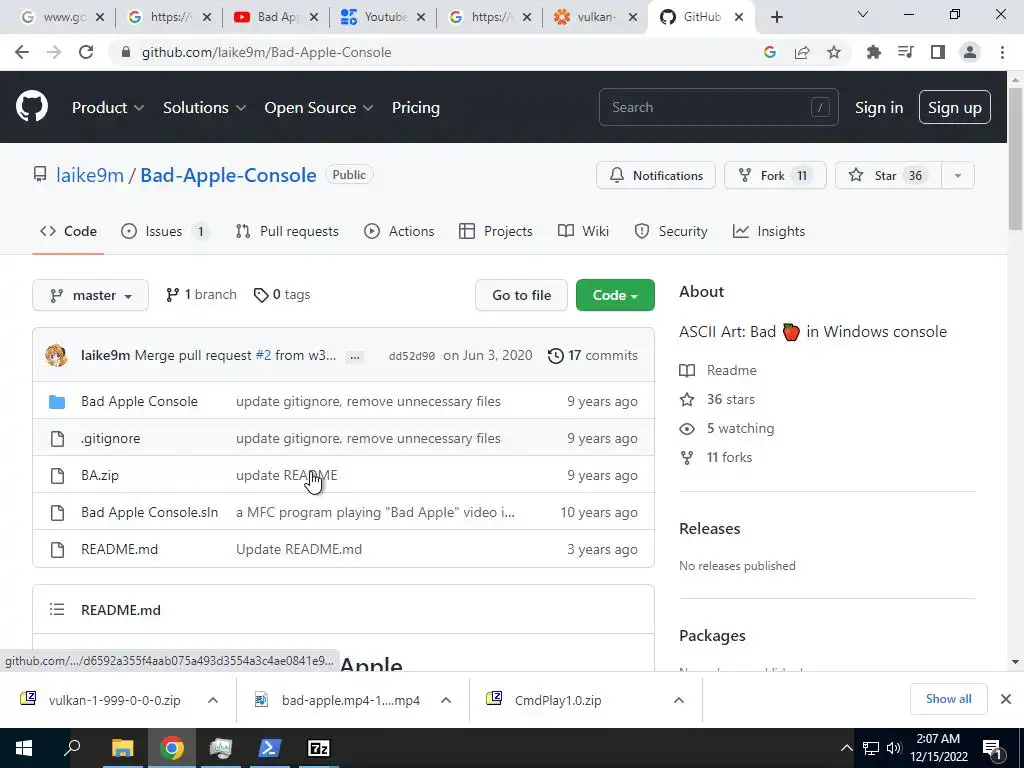Open Chrome side panel icon
The image size is (1024, 768).
(x=938, y=52)
